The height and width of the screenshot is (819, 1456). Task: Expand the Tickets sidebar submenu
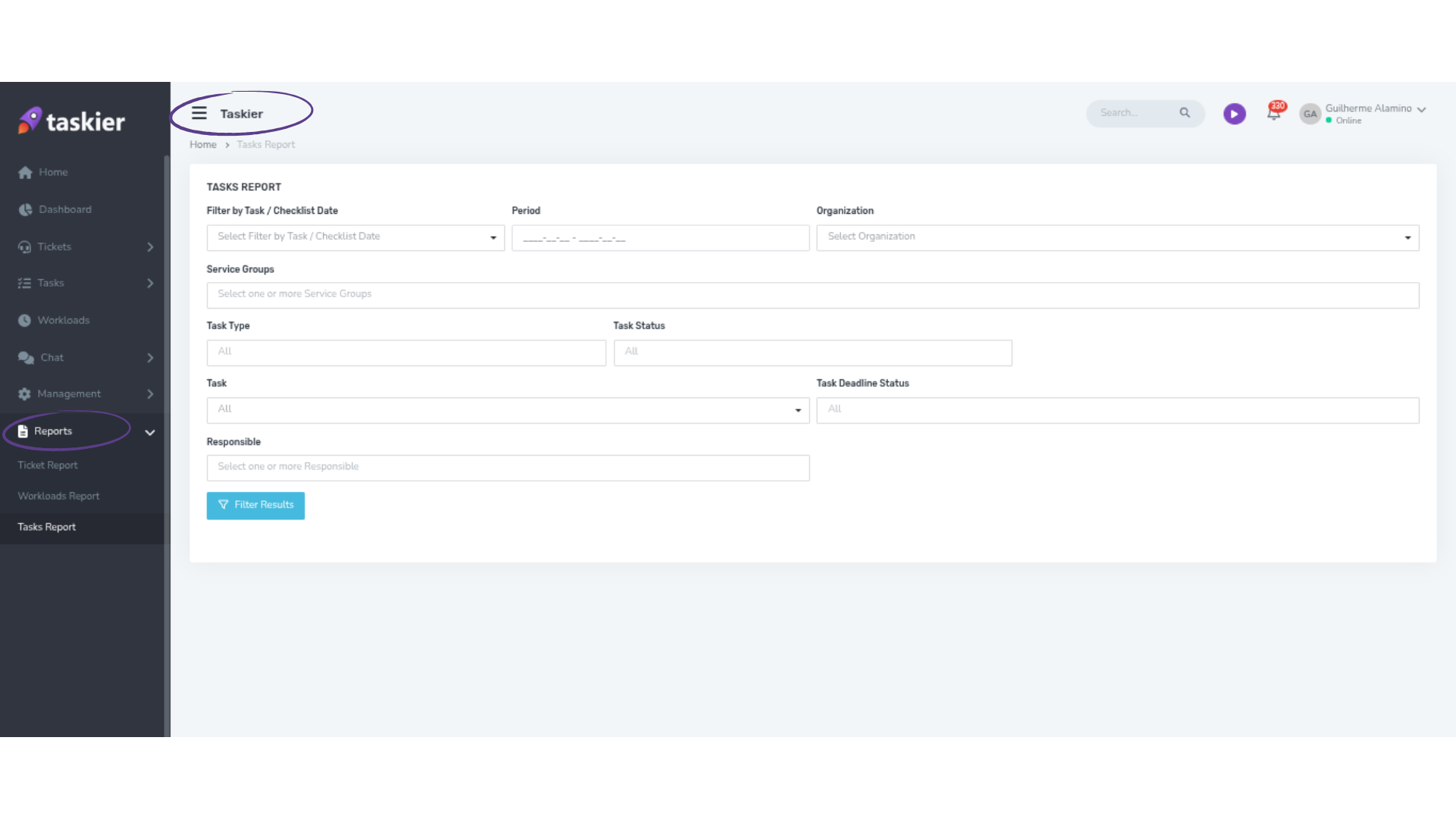coord(150,246)
